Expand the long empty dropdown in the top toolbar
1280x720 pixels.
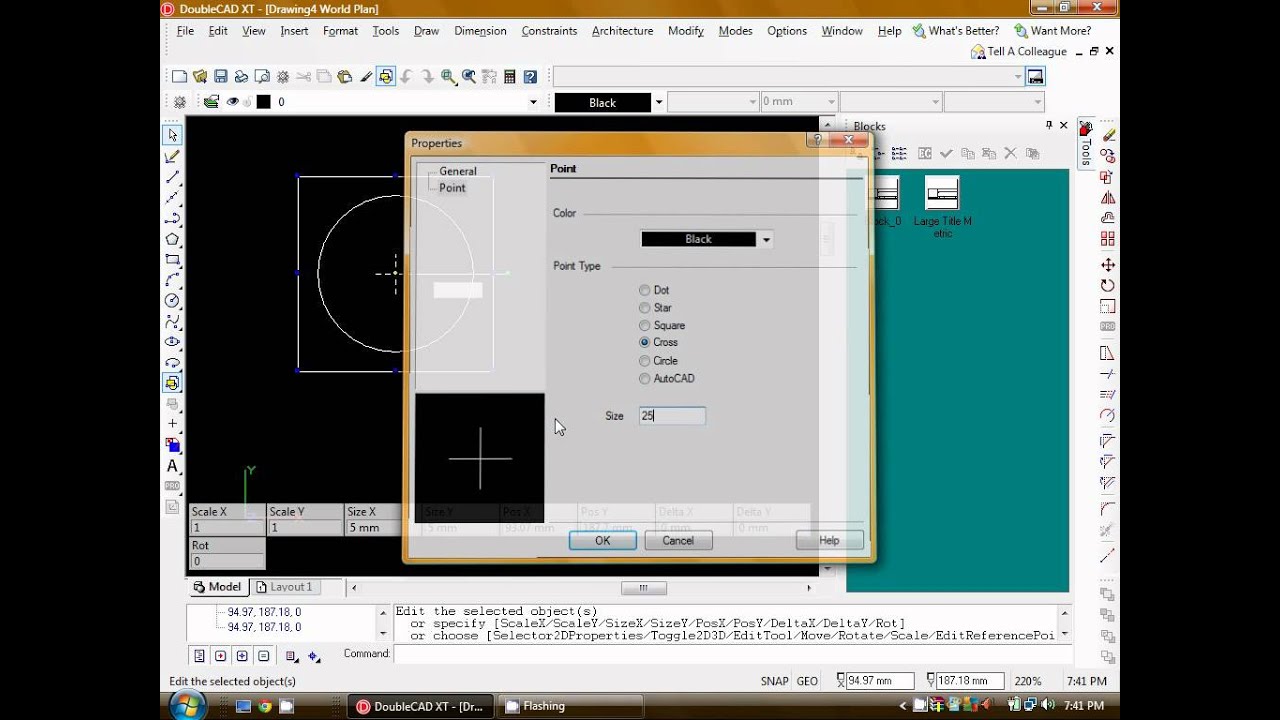click(x=1018, y=77)
